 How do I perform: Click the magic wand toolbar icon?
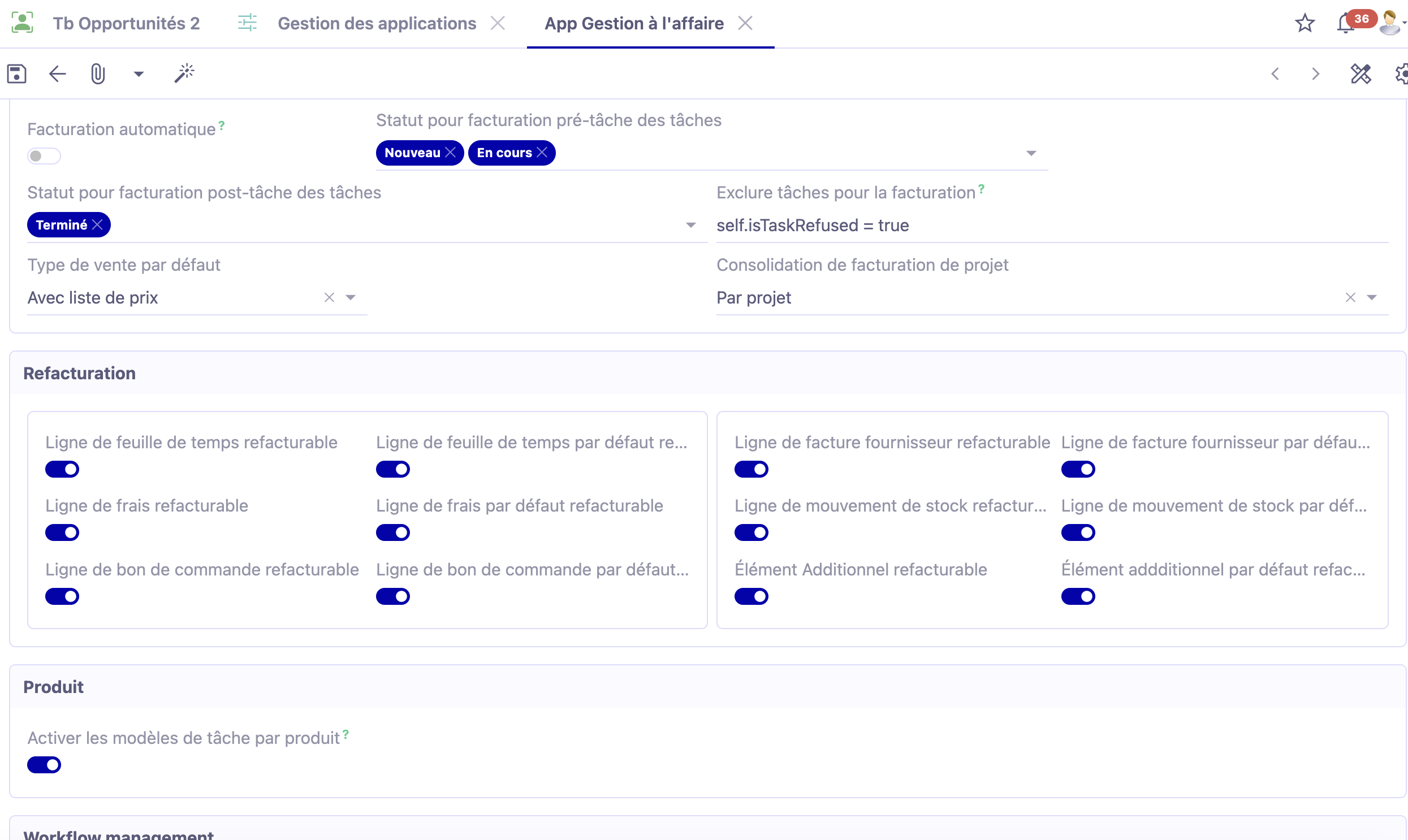[183, 73]
